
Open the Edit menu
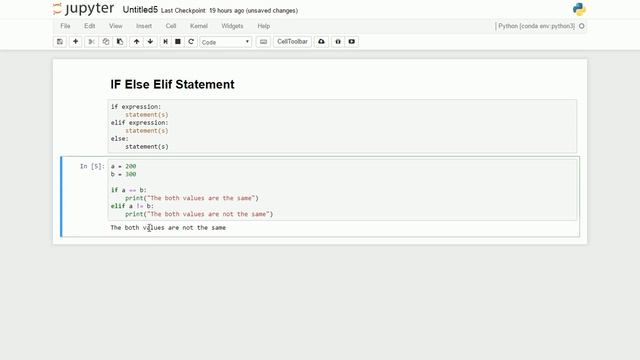[x=89, y=26]
